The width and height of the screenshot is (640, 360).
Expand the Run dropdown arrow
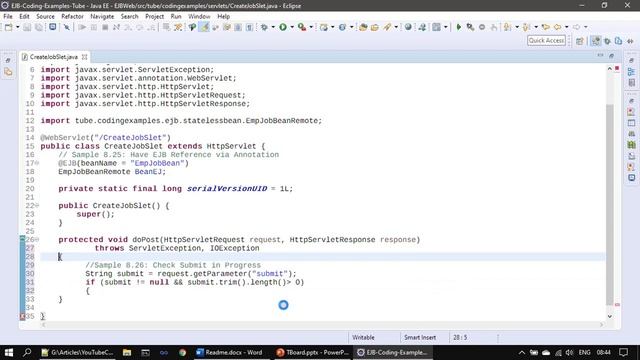click(x=291, y=27)
